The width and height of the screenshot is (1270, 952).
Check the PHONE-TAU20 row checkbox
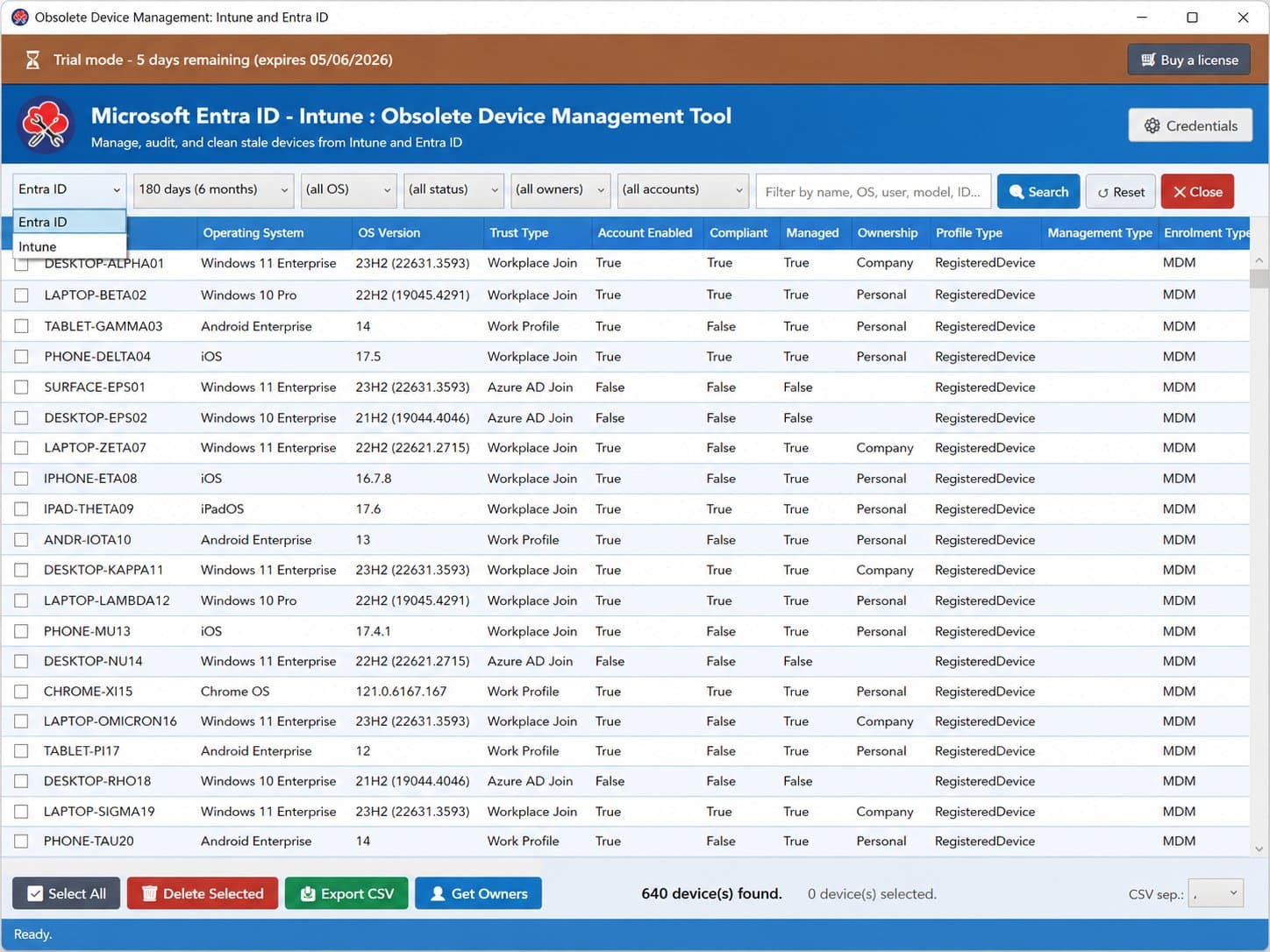[x=22, y=842]
